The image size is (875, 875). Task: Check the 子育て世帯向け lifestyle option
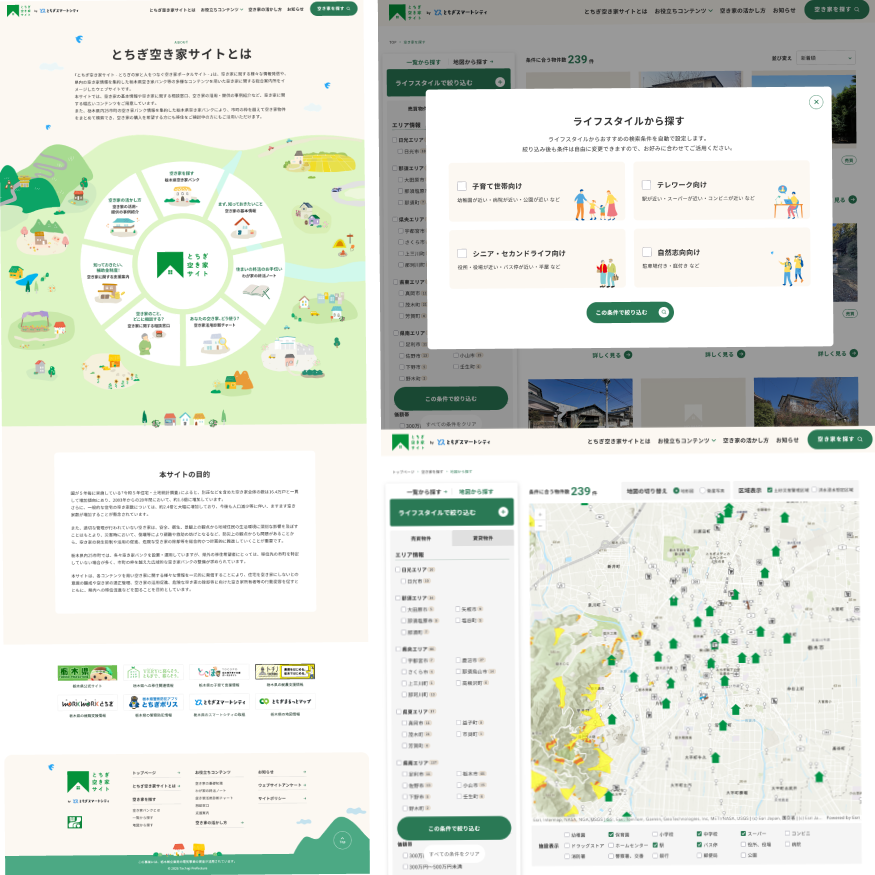pos(461,185)
